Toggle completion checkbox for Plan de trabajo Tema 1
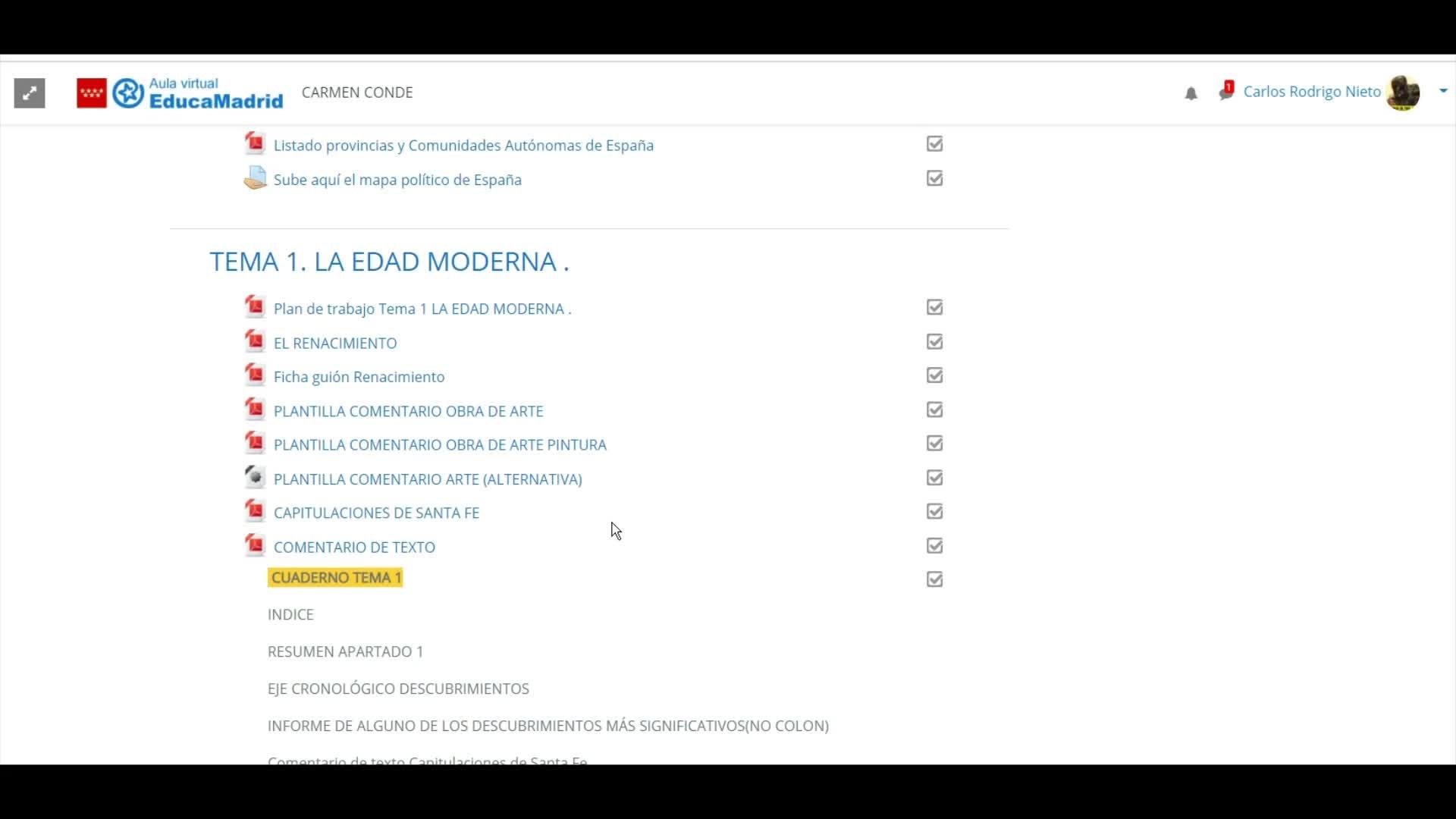The width and height of the screenshot is (1456, 819). tap(934, 308)
